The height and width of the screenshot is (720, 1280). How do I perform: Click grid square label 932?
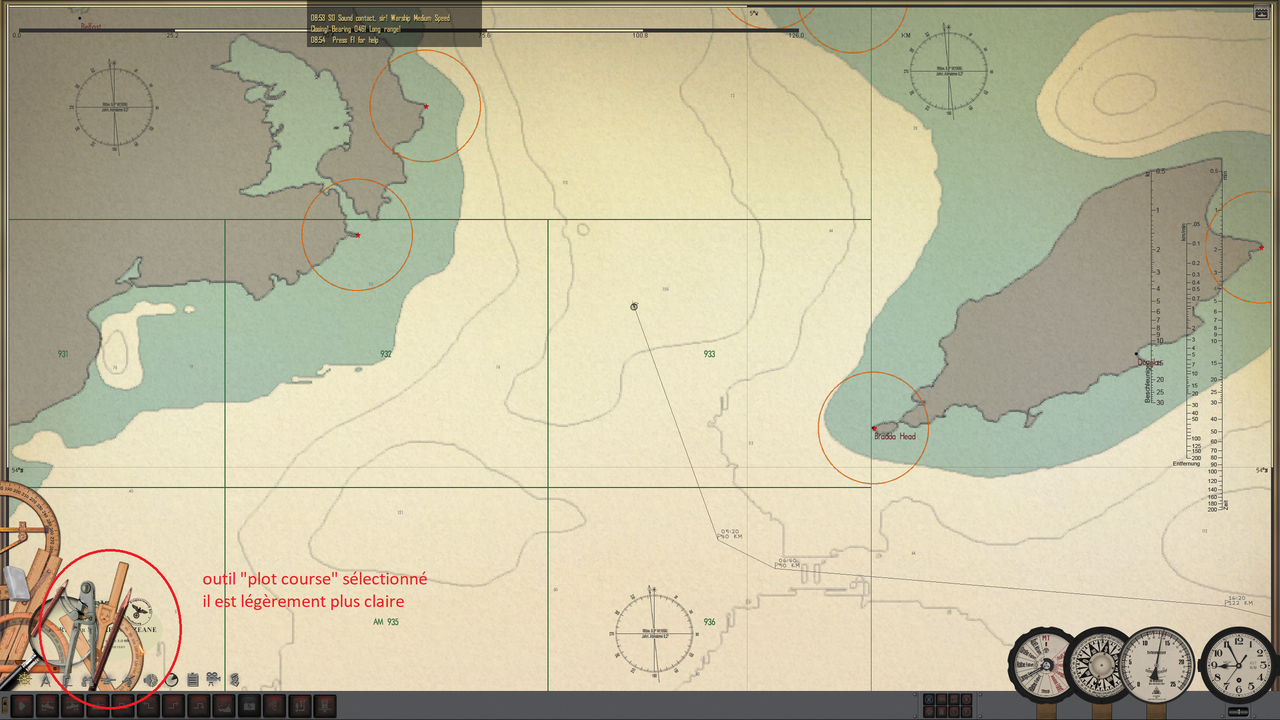386,354
